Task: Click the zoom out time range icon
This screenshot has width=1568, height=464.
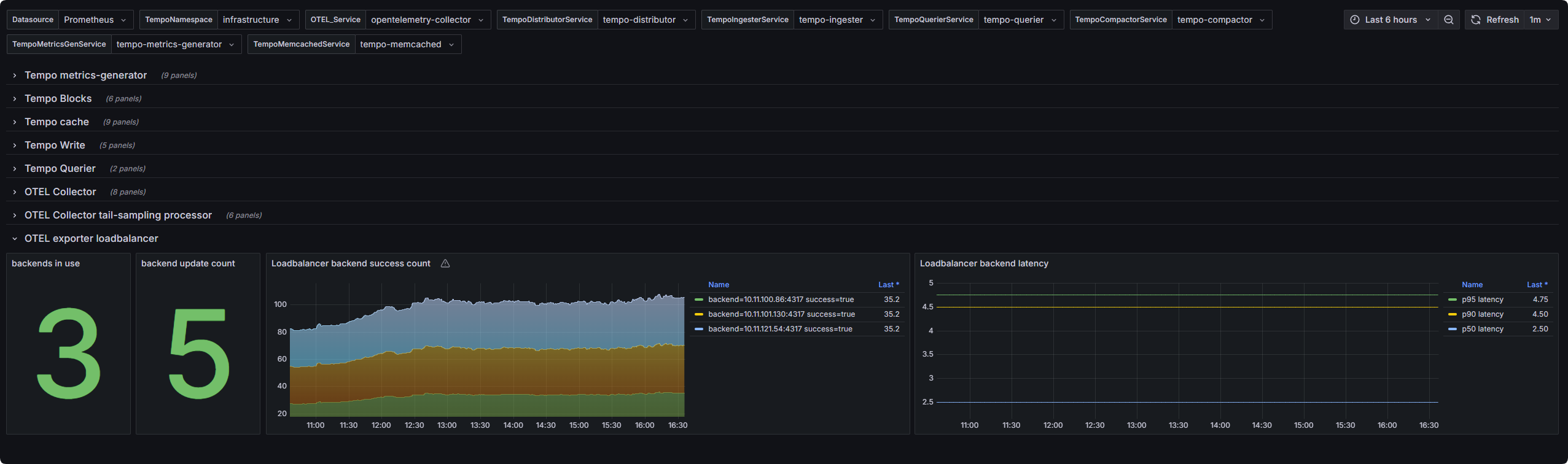Action: click(x=1448, y=20)
